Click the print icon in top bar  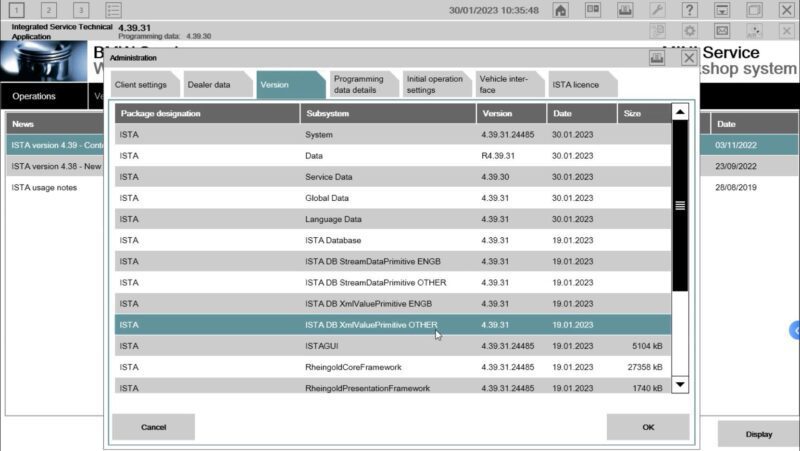[x=625, y=10]
